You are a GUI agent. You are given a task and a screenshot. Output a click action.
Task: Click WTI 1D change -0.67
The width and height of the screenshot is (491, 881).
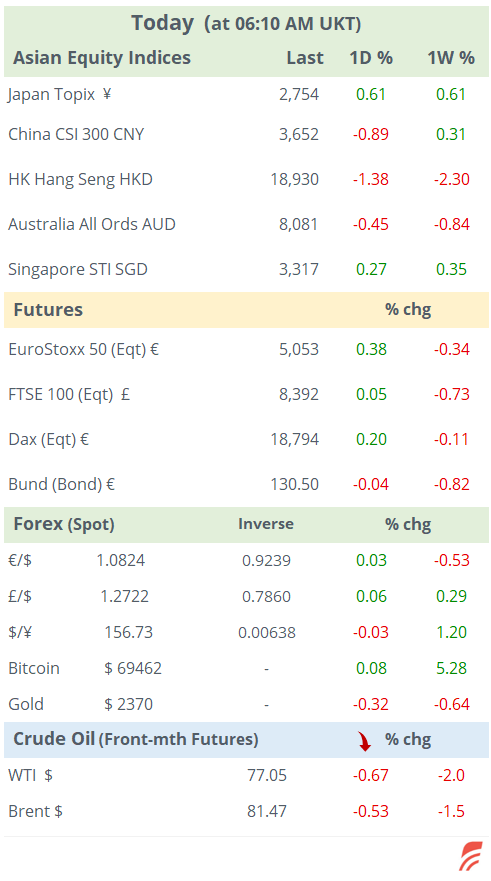pos(371,775)
